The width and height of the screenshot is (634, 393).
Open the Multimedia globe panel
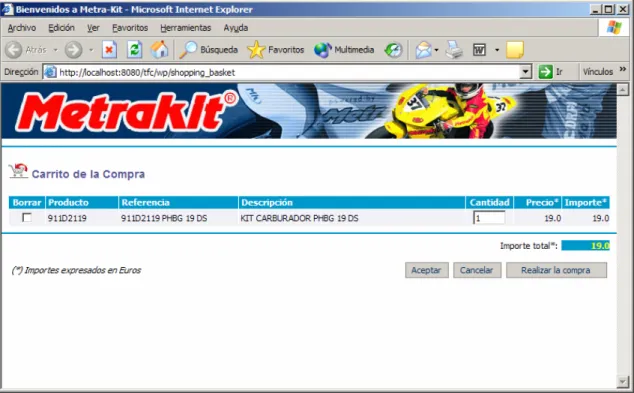pyautogui.click(x=344, y=50)
